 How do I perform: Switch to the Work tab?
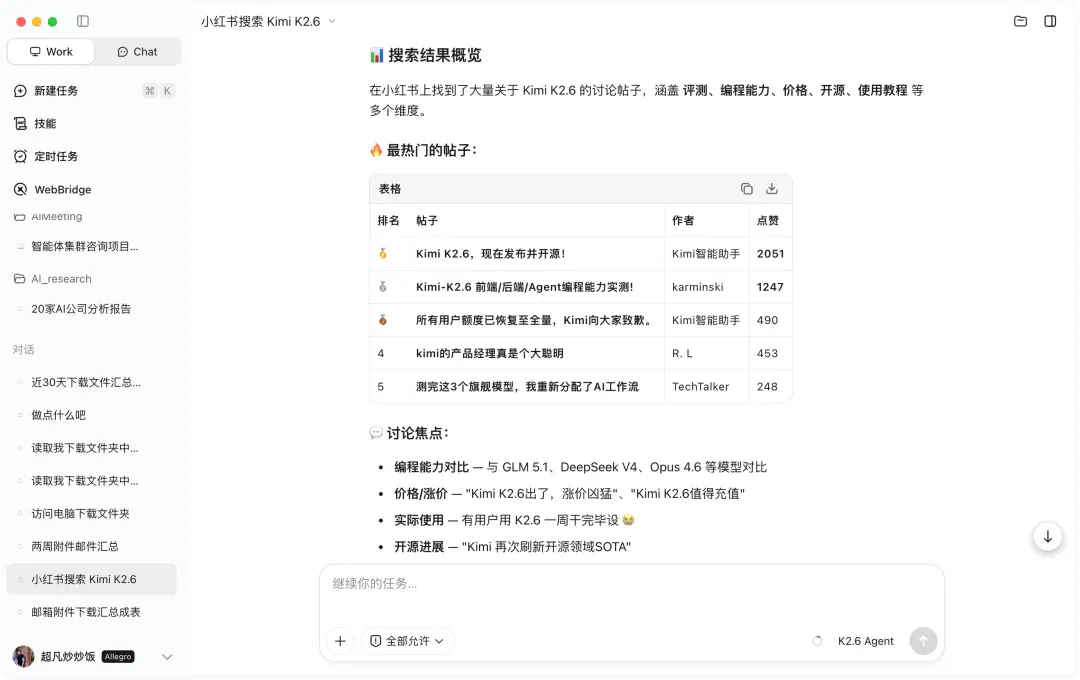point(51,52)
